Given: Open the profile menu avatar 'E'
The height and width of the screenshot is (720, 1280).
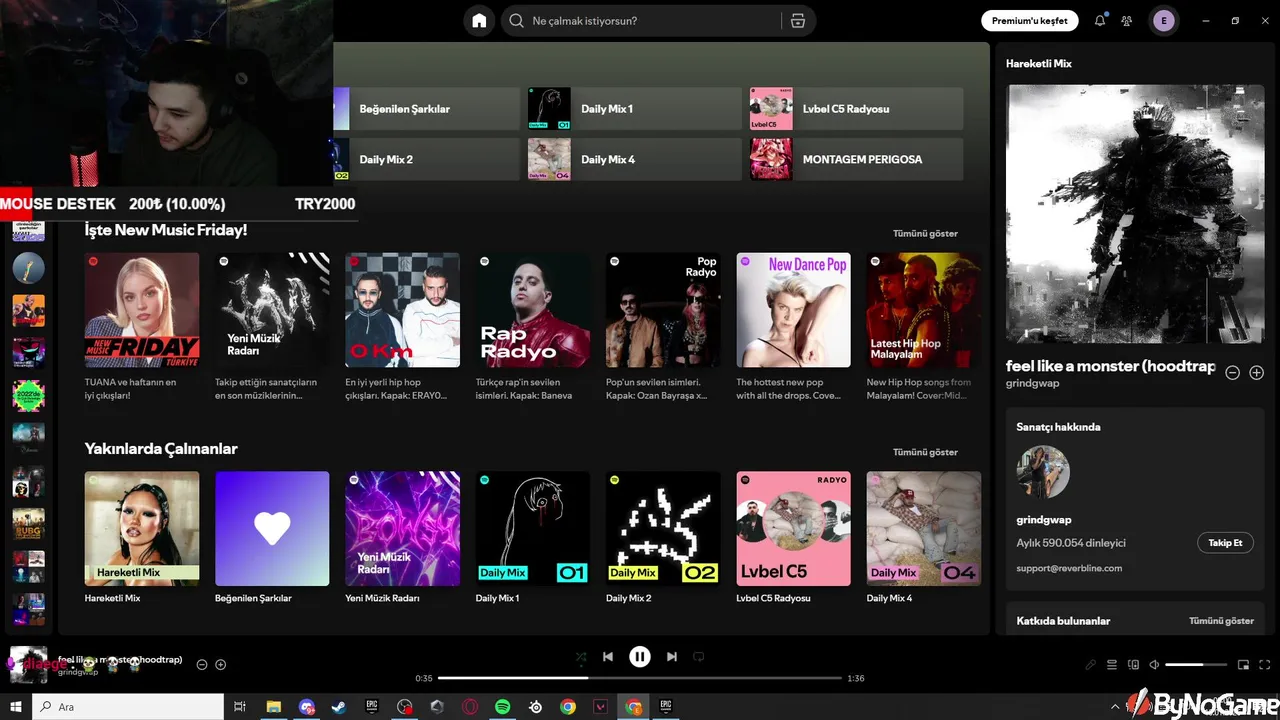Looking at the screenshot, I should click(x=1163, y=21).
